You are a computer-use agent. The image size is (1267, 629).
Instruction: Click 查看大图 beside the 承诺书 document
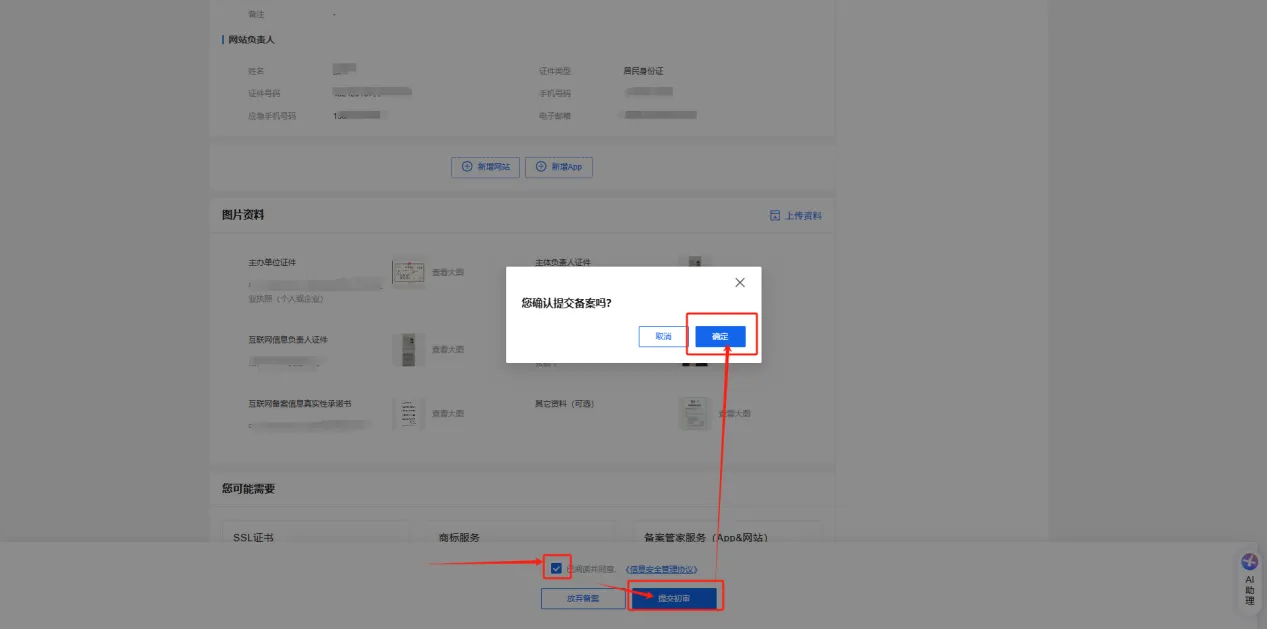pyautogui.click(x=448, y=413)
